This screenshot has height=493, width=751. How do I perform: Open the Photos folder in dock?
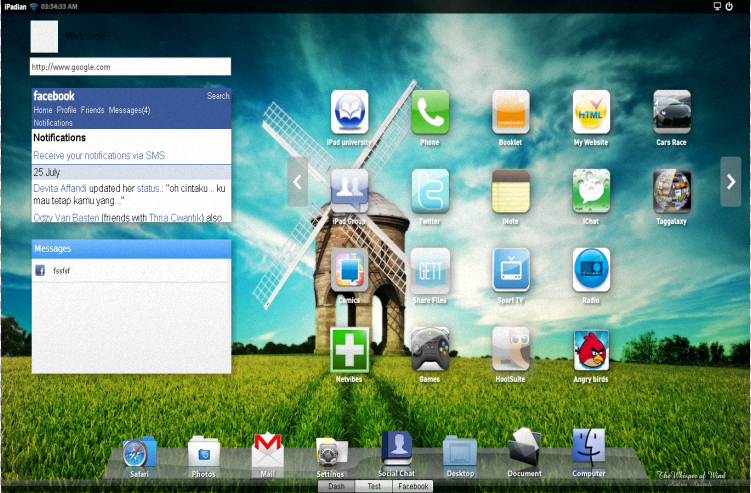204,452
